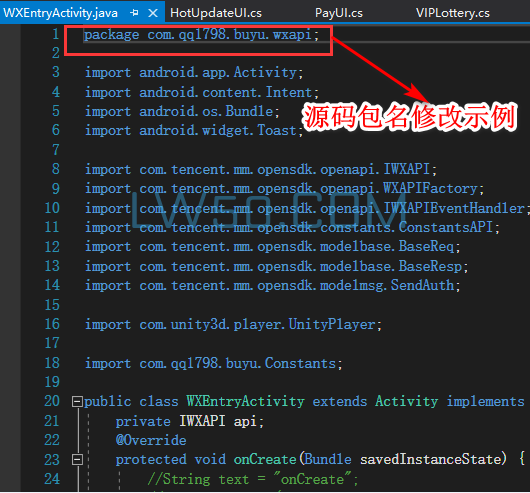
Task: Click the SendAuth import line
Action: click(273, 286)
